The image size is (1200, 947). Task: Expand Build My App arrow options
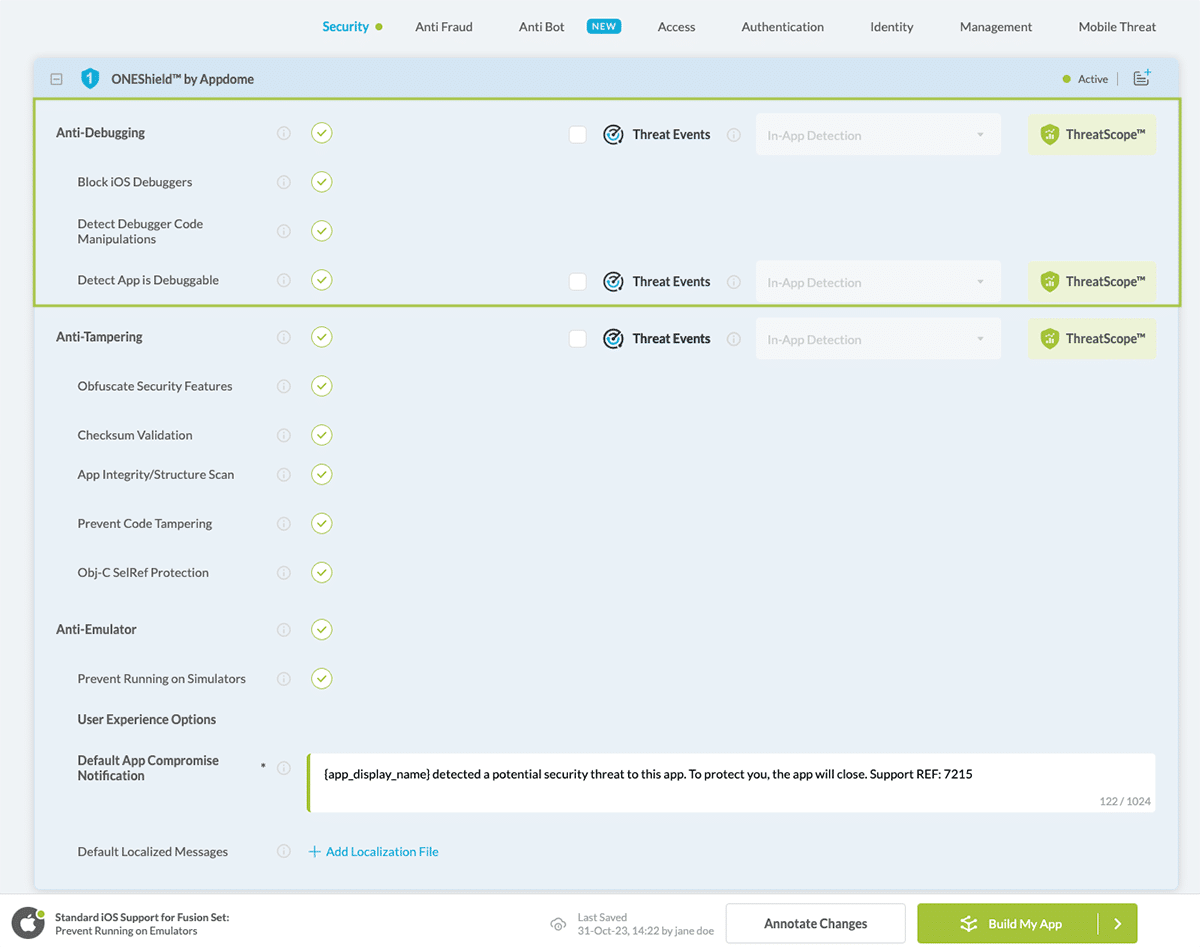point(1118,924)
